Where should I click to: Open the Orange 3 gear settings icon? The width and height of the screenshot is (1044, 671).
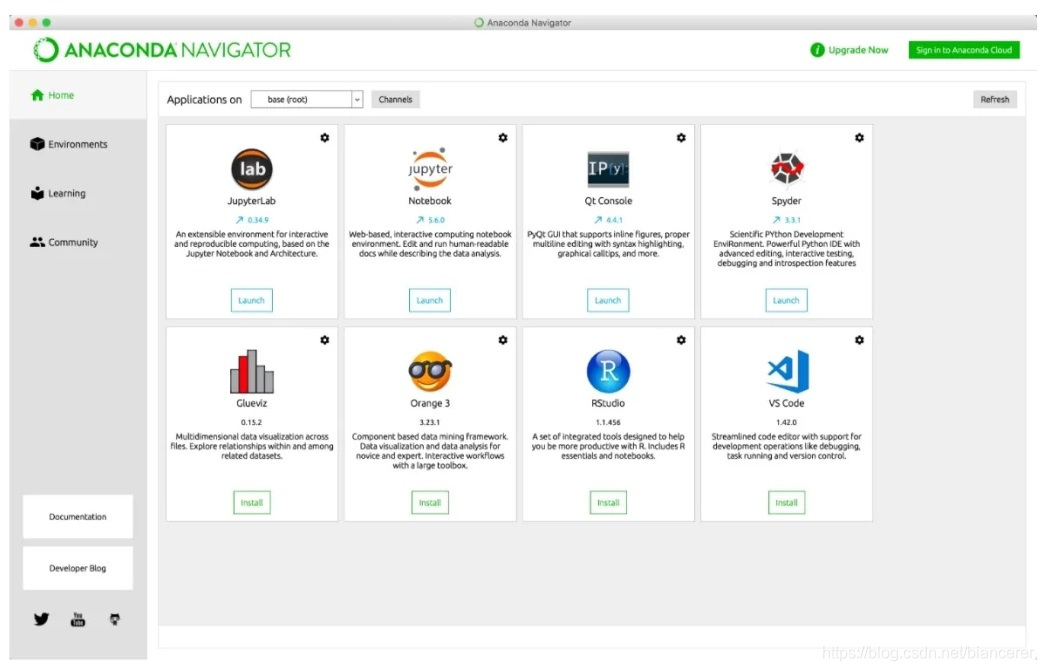coord(503,340)
